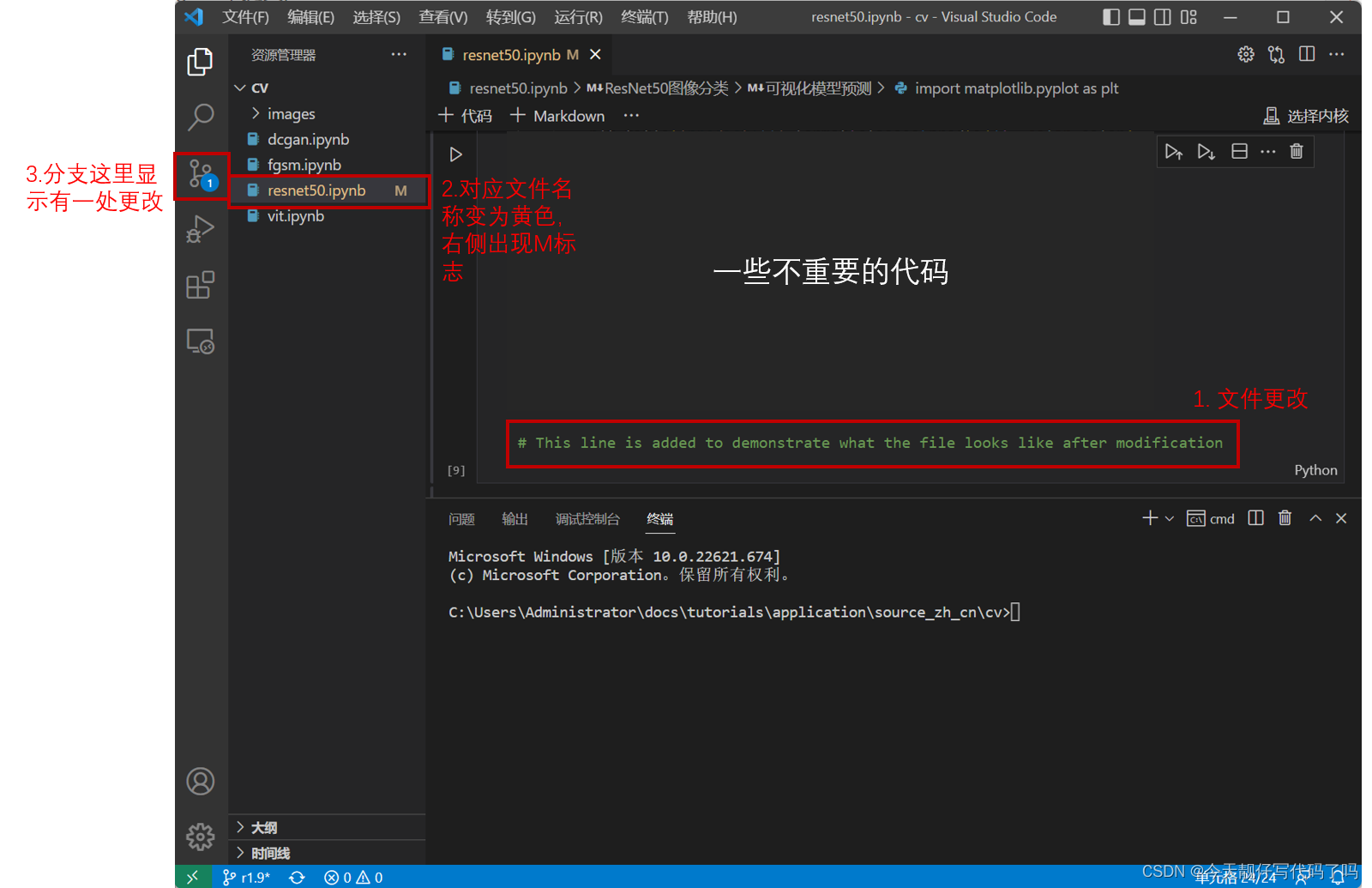Open the 终端(T) menu
The image size is (1372, 888).
644,16
